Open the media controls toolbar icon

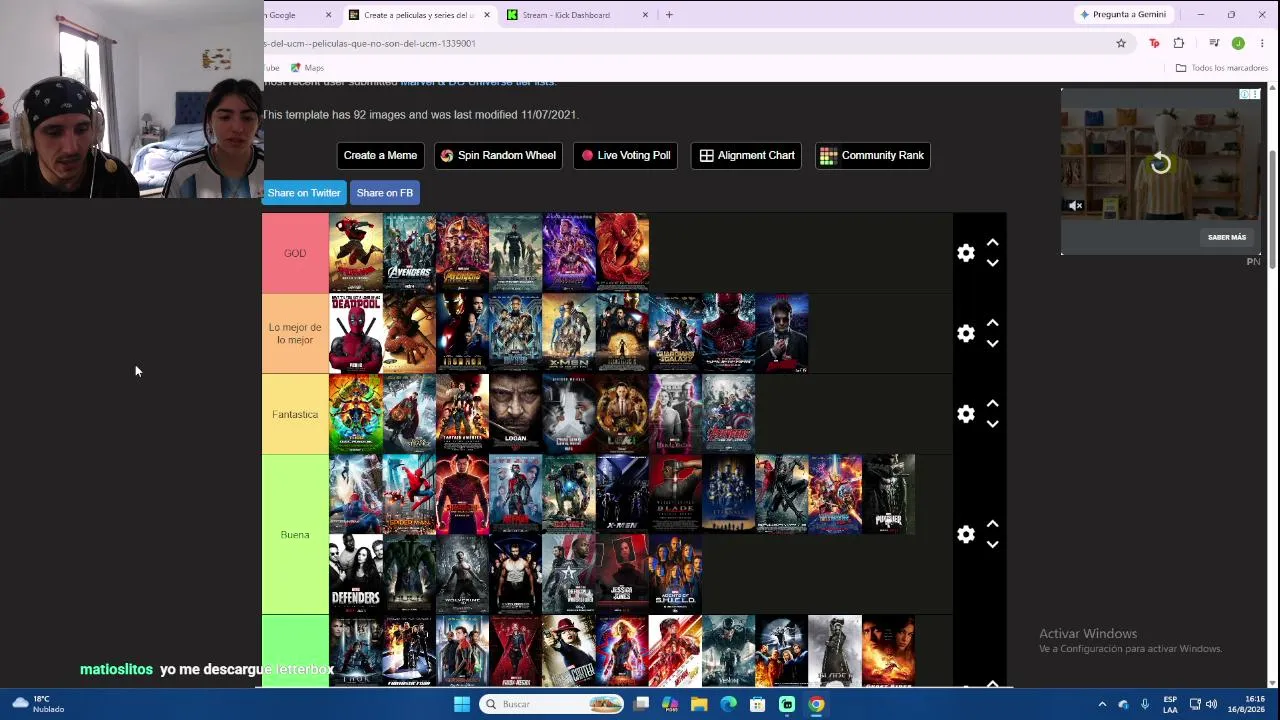point(1214,43)
